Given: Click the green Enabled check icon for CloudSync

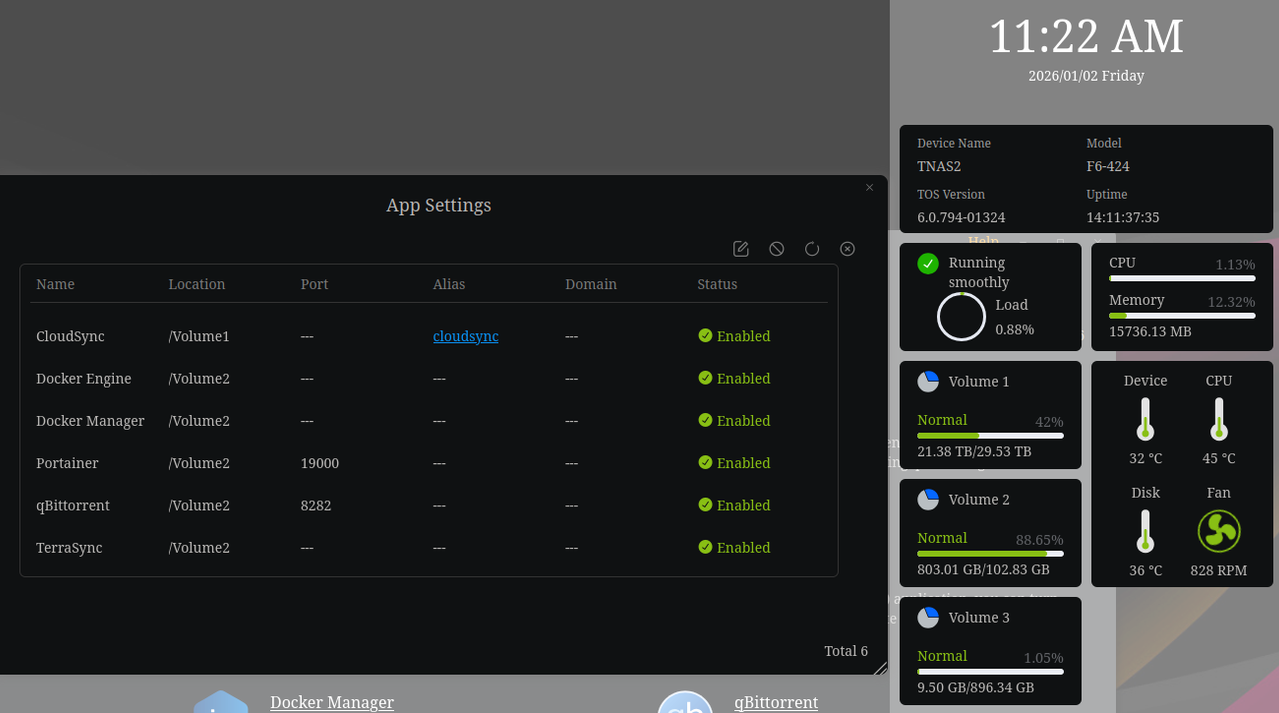Looking at the screenshot, I should click(705, 335).
